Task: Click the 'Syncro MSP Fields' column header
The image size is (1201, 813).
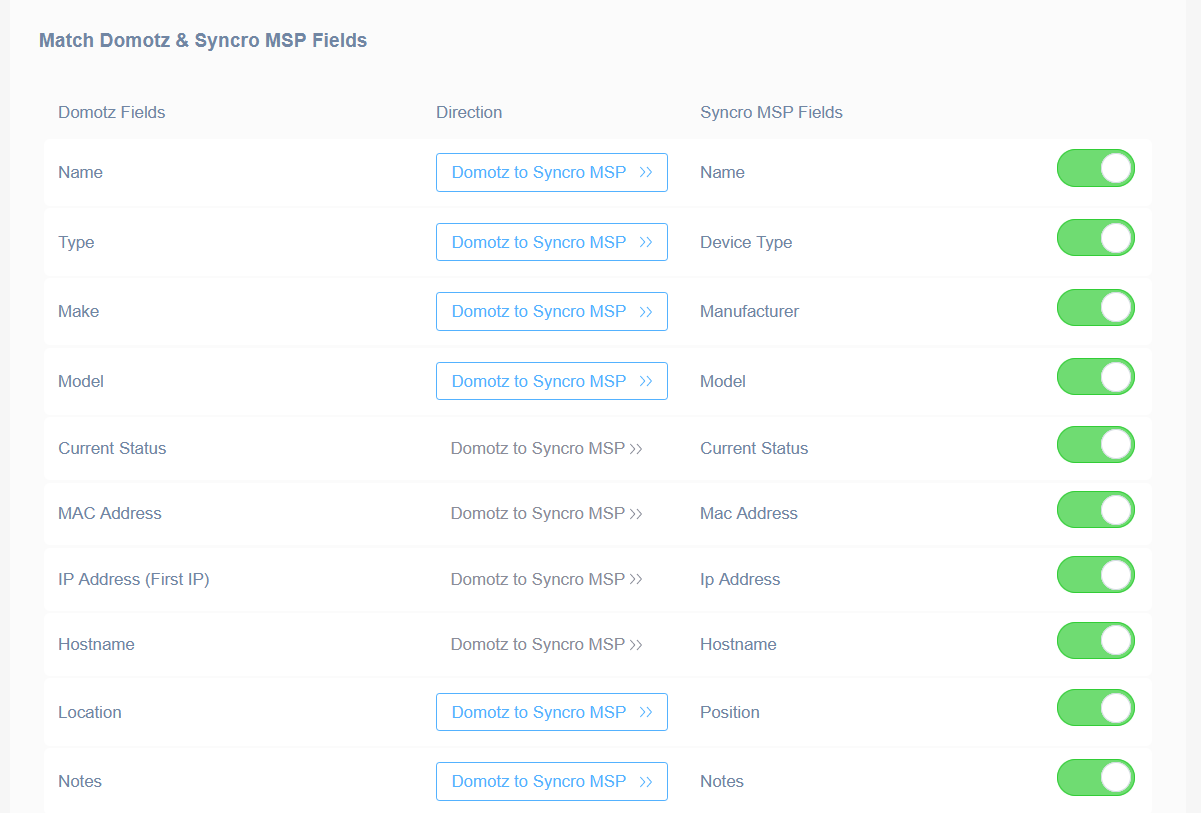Action: [x=771, y=112]
